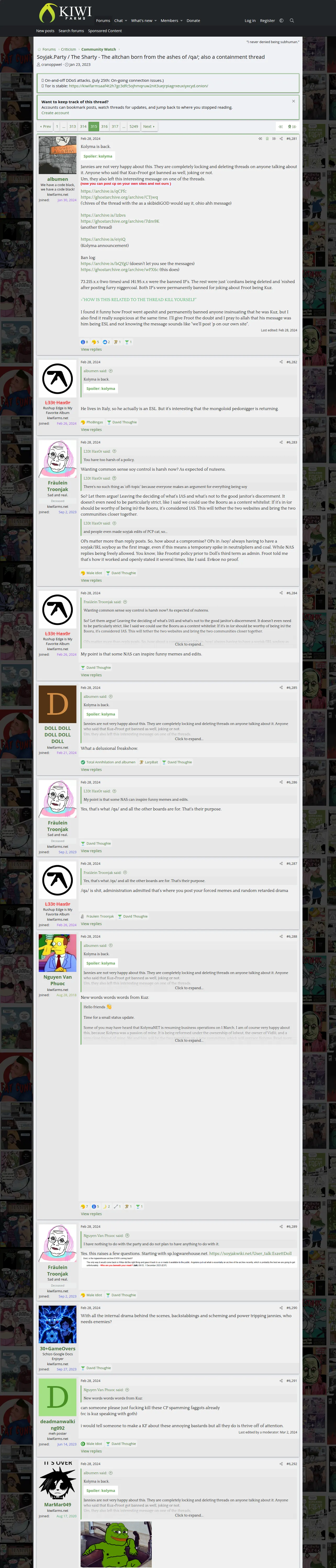The image size is (336, 1568).
Task: Open L33t Hax0r's avatar on post #6,282
Action: tap(57, 379)
